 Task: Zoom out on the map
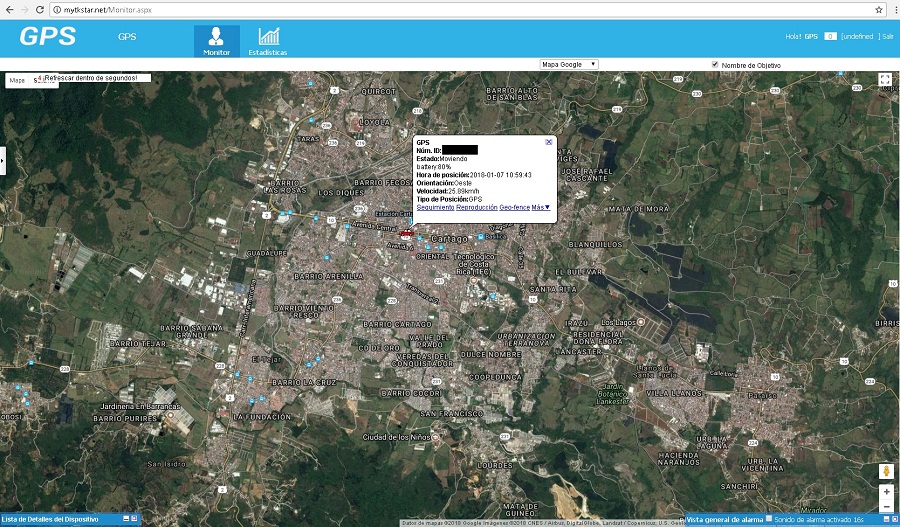tap(886, 507)
